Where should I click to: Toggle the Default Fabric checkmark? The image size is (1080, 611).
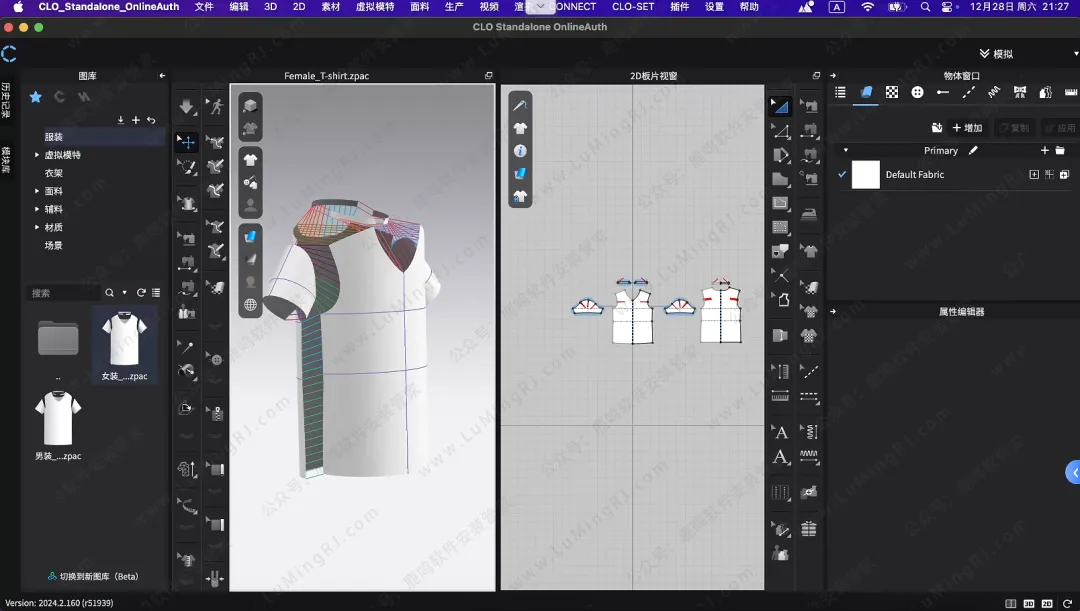point(842,175)
